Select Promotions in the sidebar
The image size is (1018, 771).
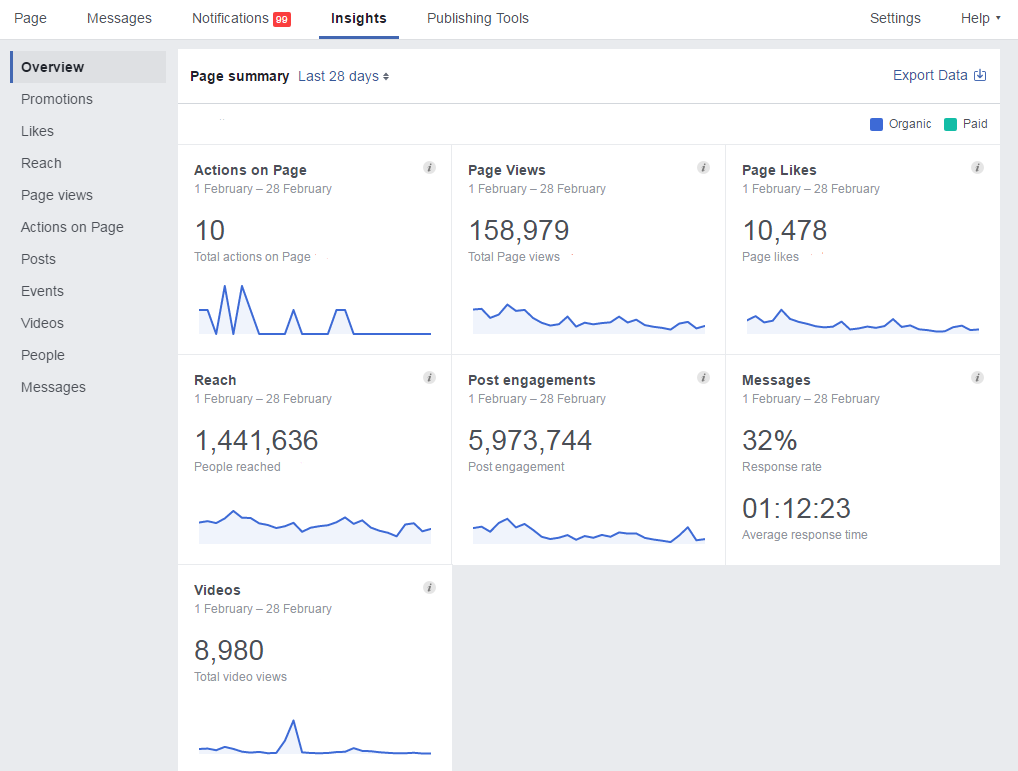click(x=57, y=99)
